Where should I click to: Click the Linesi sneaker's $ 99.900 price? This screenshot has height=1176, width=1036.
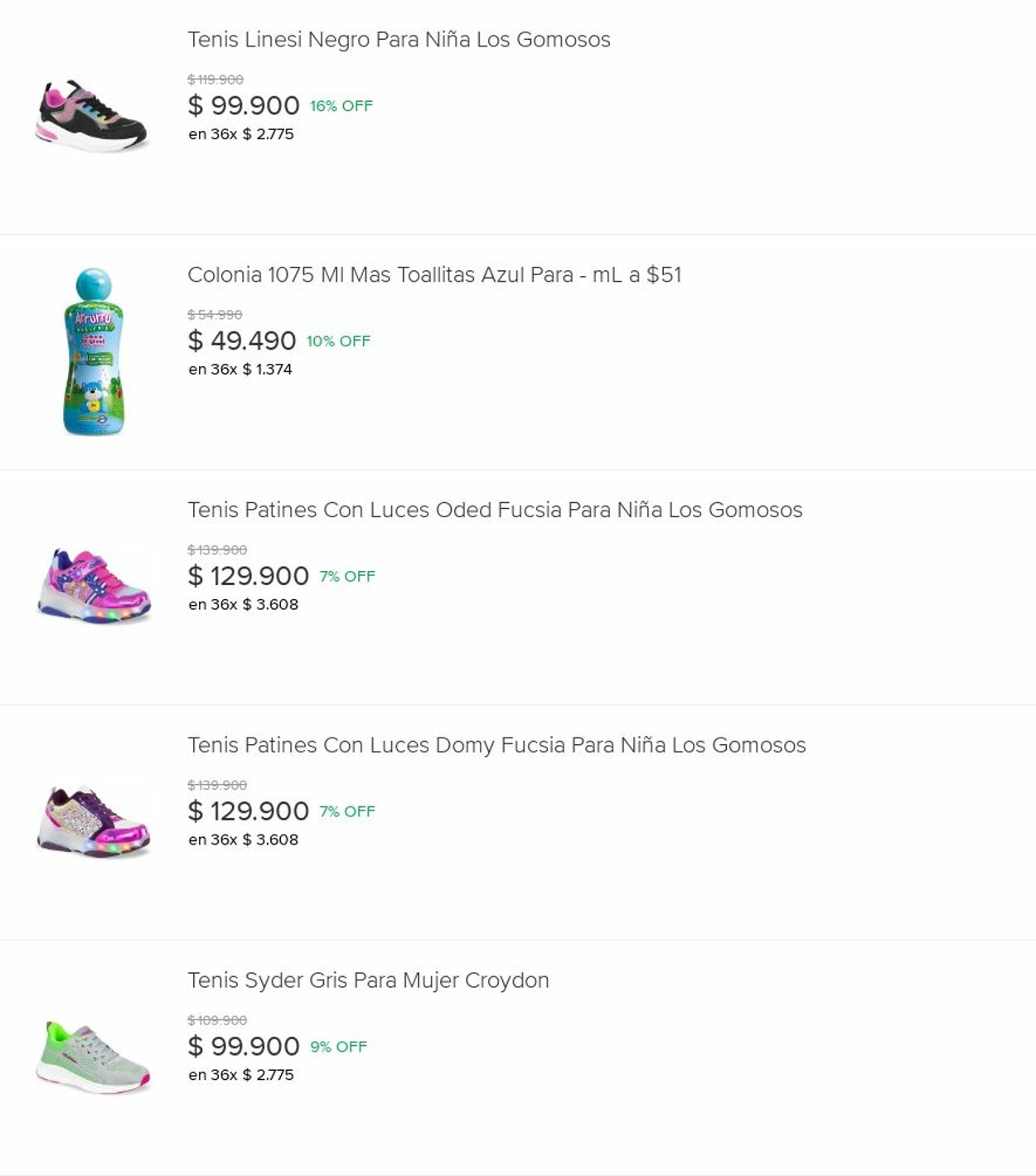244,106
